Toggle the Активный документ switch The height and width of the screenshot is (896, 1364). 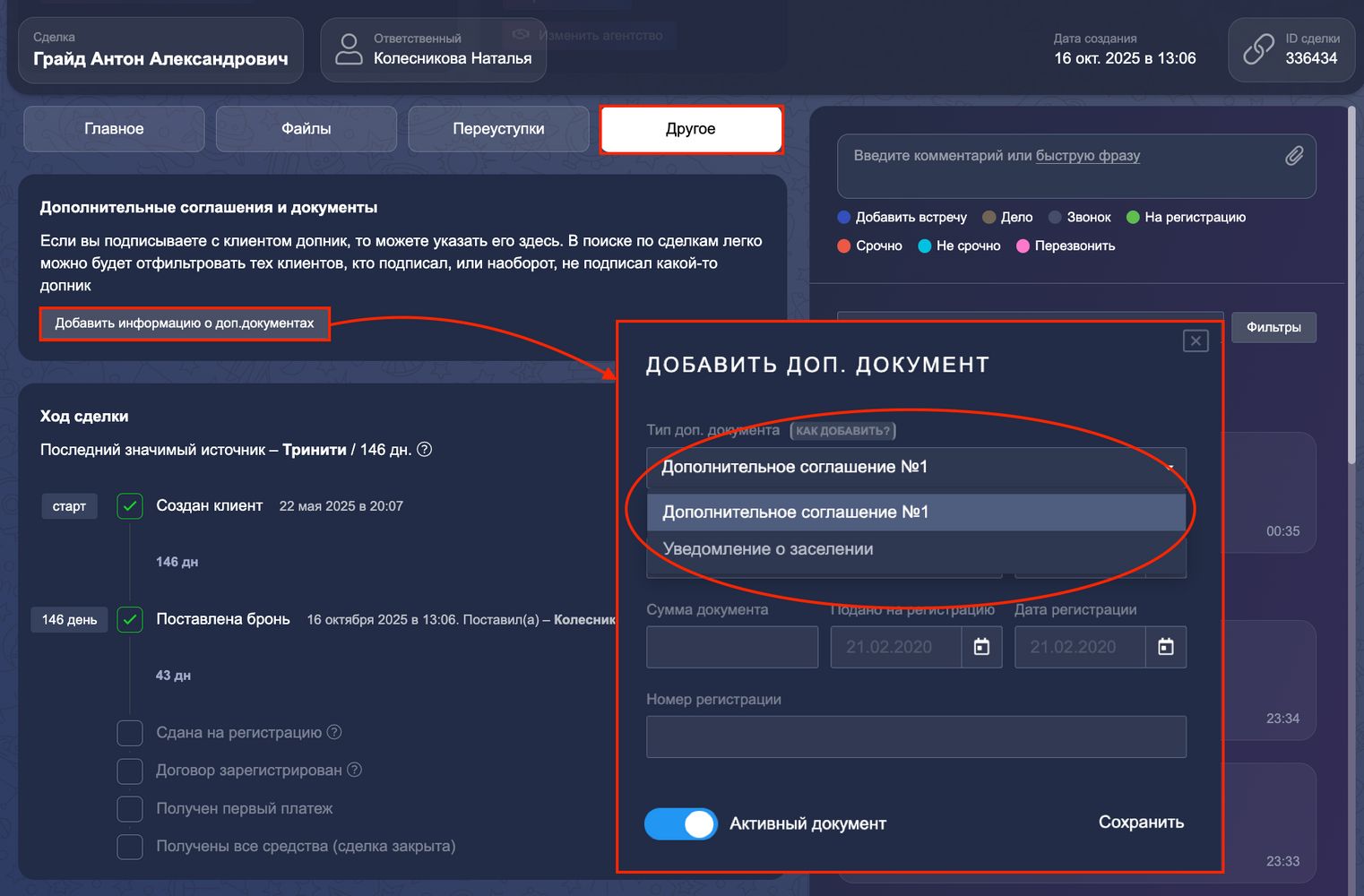click(x=681, y=823)
